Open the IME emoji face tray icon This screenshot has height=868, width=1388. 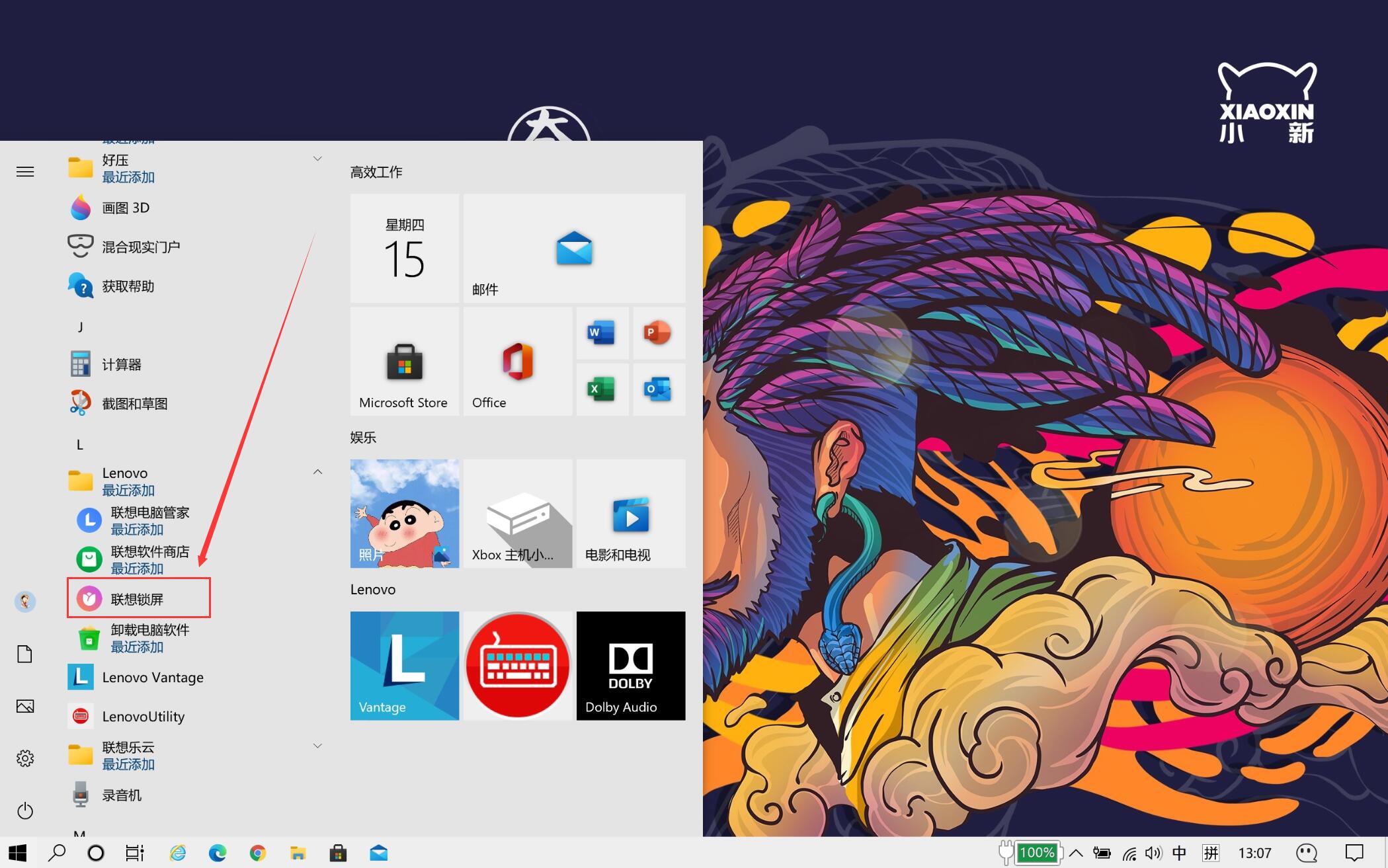[x=1307, y=853]
